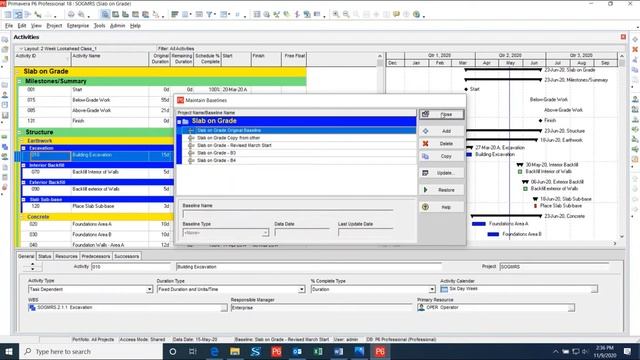Open the Enterprise menu

[x=78, y=26]
